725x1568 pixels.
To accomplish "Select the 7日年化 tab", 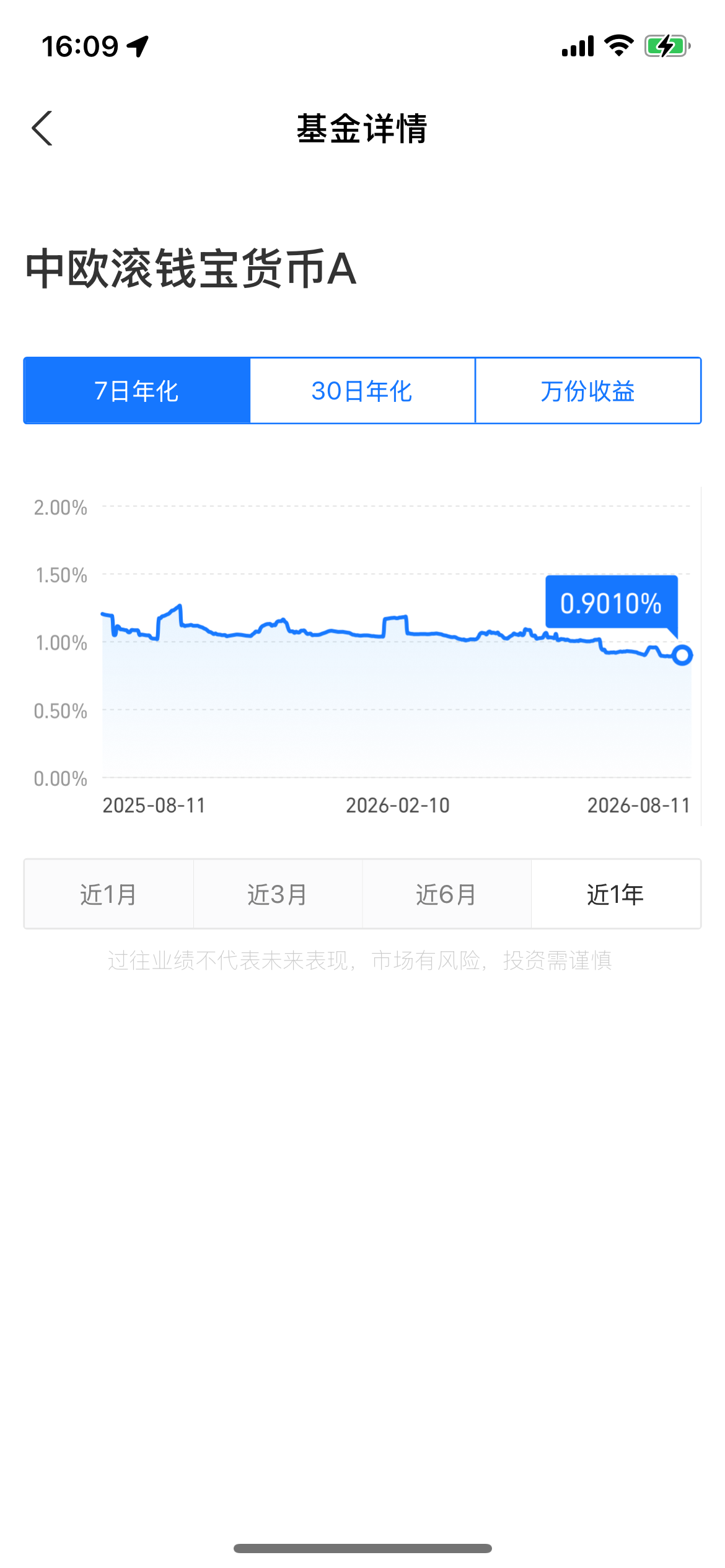I will [137, 391].
